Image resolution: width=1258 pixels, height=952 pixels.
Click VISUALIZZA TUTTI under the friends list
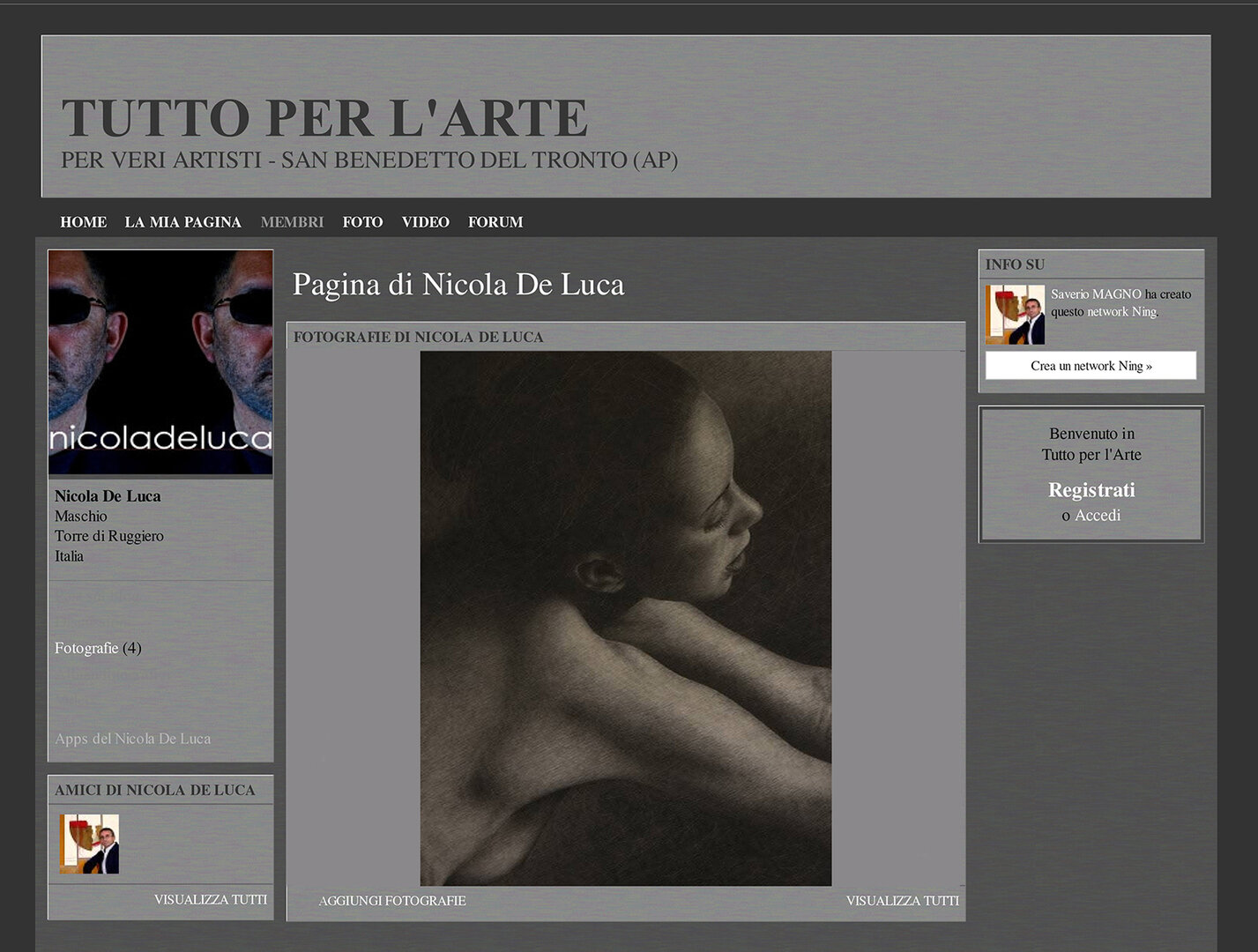(x=210, y=899)
